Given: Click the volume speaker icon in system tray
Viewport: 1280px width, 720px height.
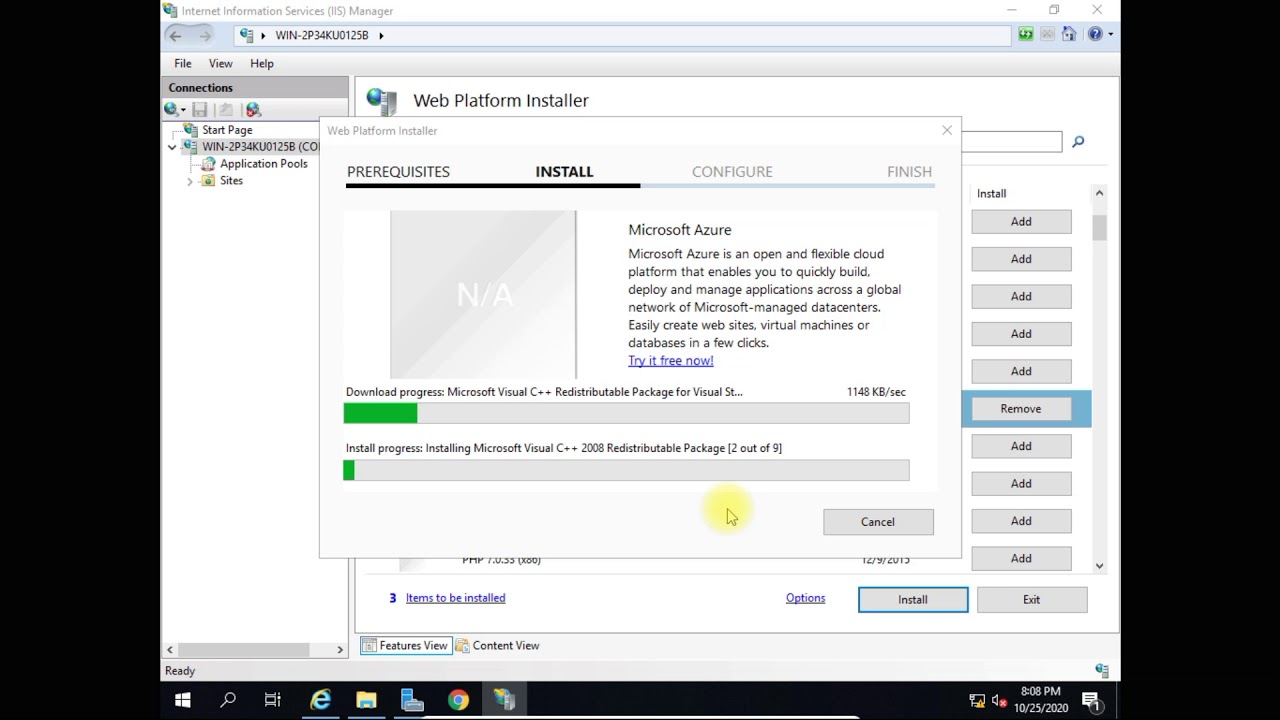Looking at the screenshot, I should click(x=999, y=701).
